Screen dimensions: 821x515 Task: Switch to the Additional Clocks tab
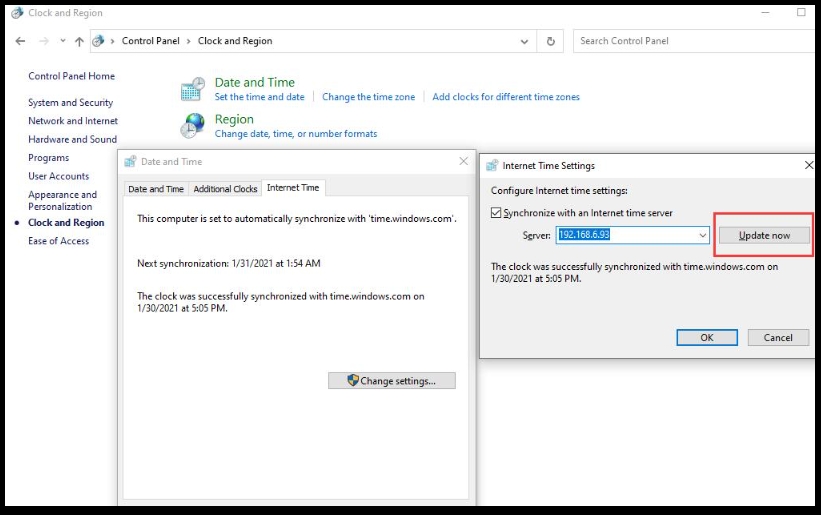(225, 189)
